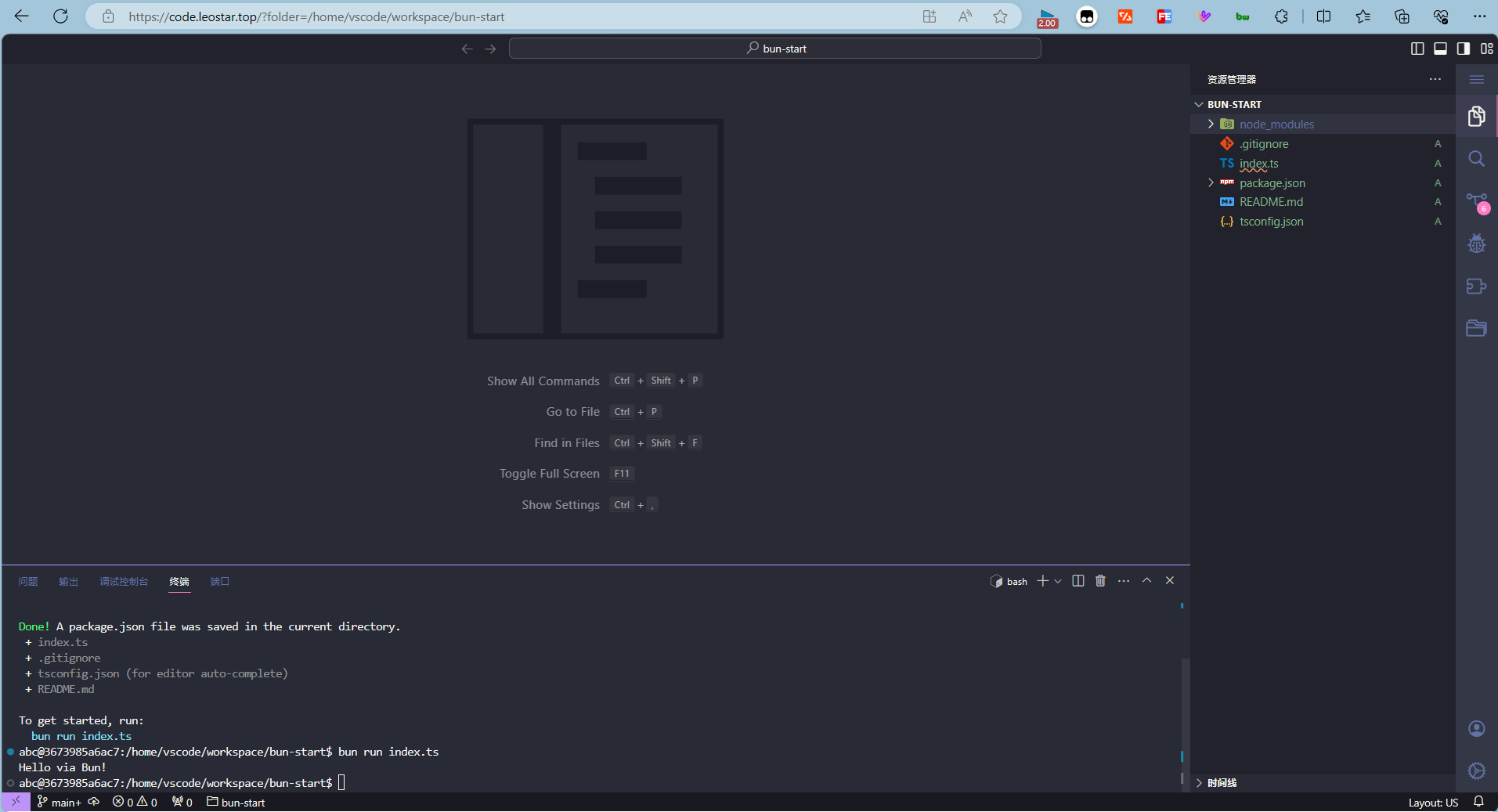Toggle the bottom panel layout icon
Viewport: 1498px width, 812px height.
[1440, 49]
